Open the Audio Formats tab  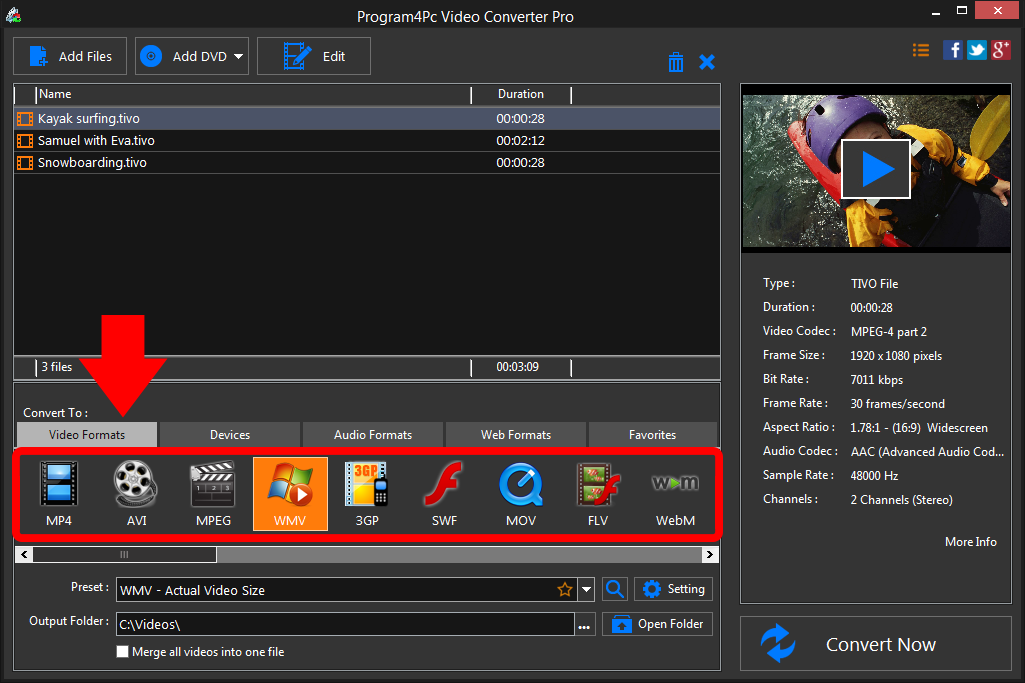click(x=373, y=435)
